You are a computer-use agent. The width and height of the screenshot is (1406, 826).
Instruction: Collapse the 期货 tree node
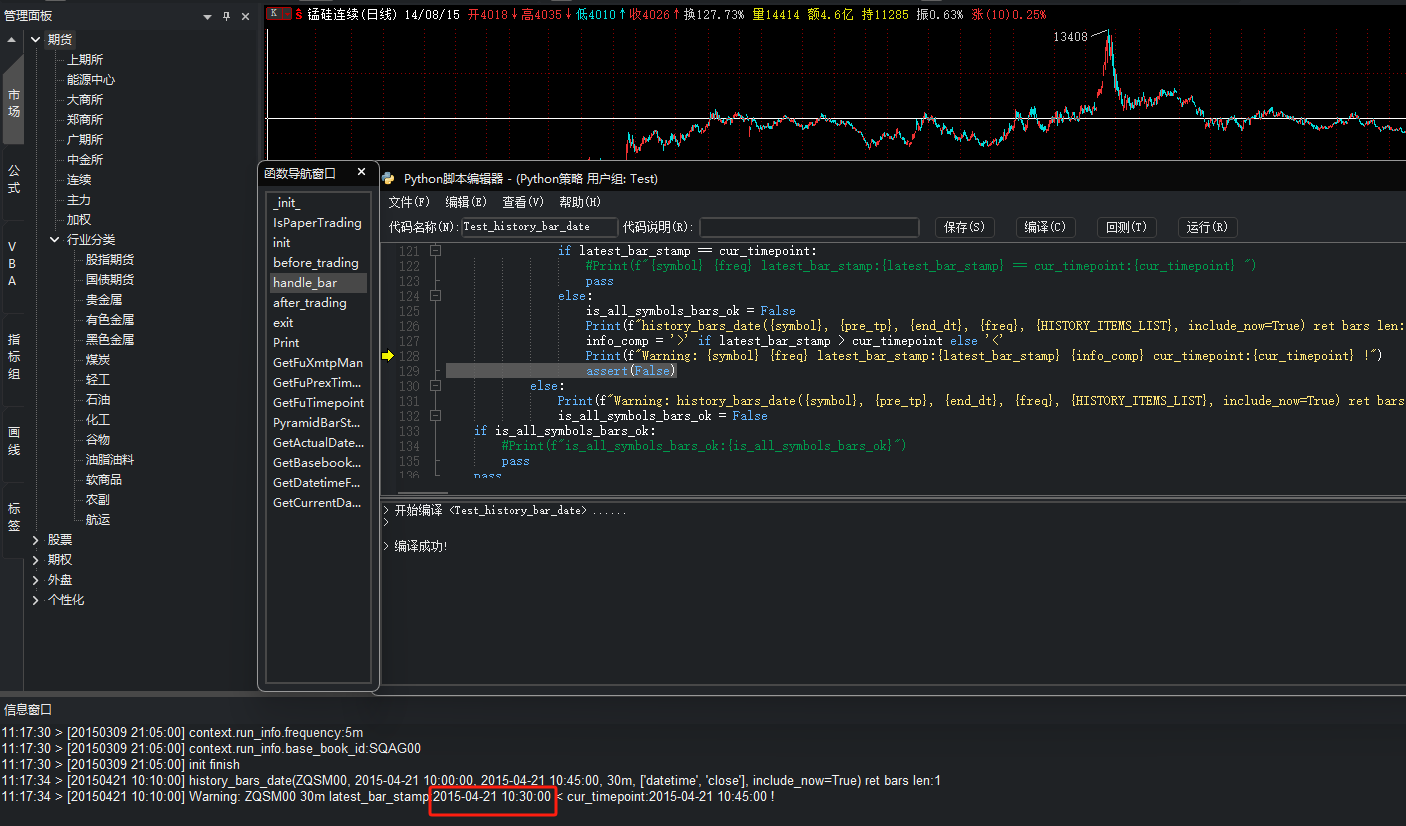pos(36,40)
